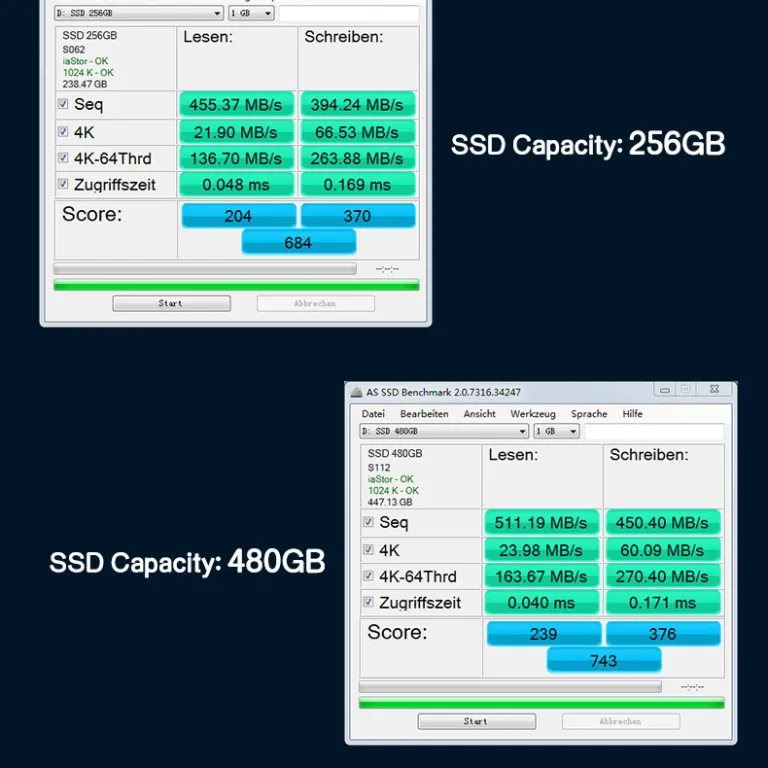Uncheck 4K-64Thrd test in 256GB window
The width and height of the screenshot is (768, 768).
coord(63,158)
